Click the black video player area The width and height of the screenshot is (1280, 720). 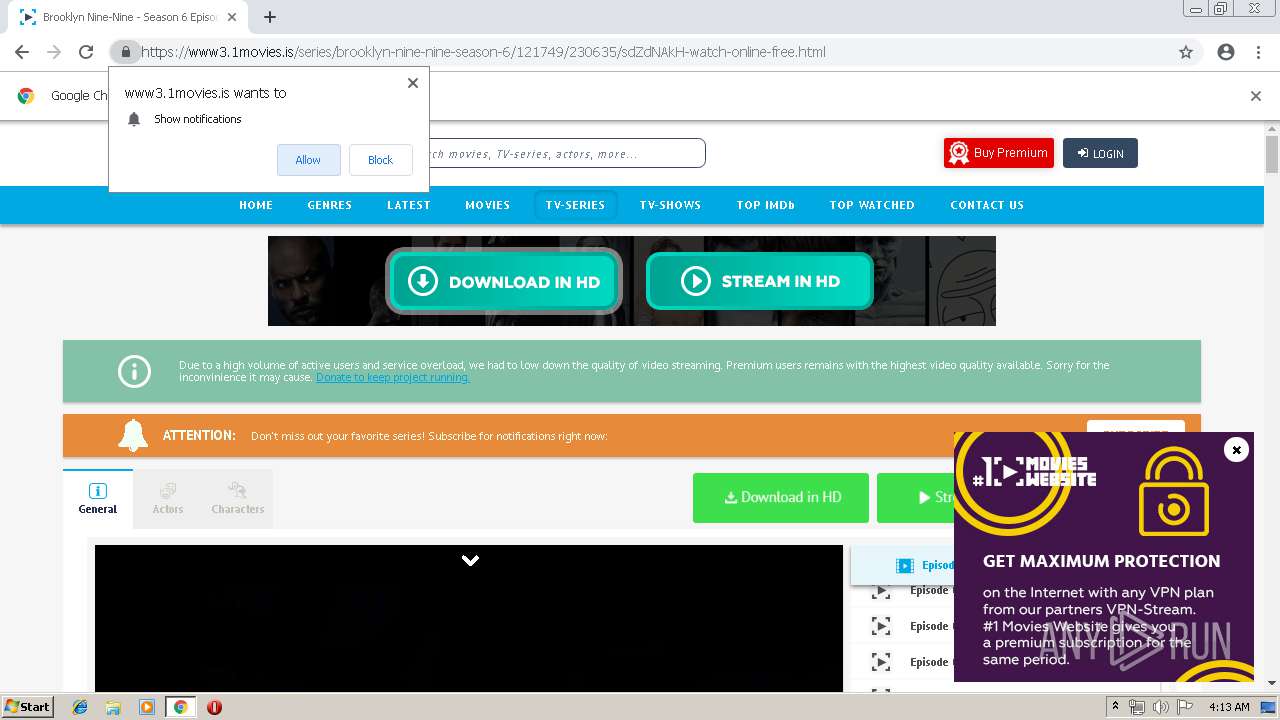coord(469,618)
